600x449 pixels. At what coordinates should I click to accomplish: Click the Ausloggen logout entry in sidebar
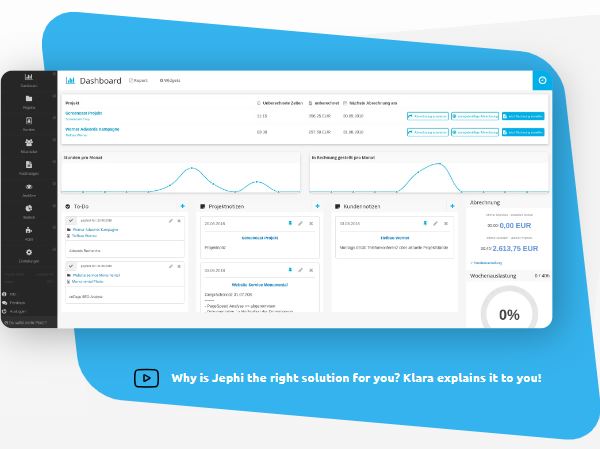coord(14,311)
